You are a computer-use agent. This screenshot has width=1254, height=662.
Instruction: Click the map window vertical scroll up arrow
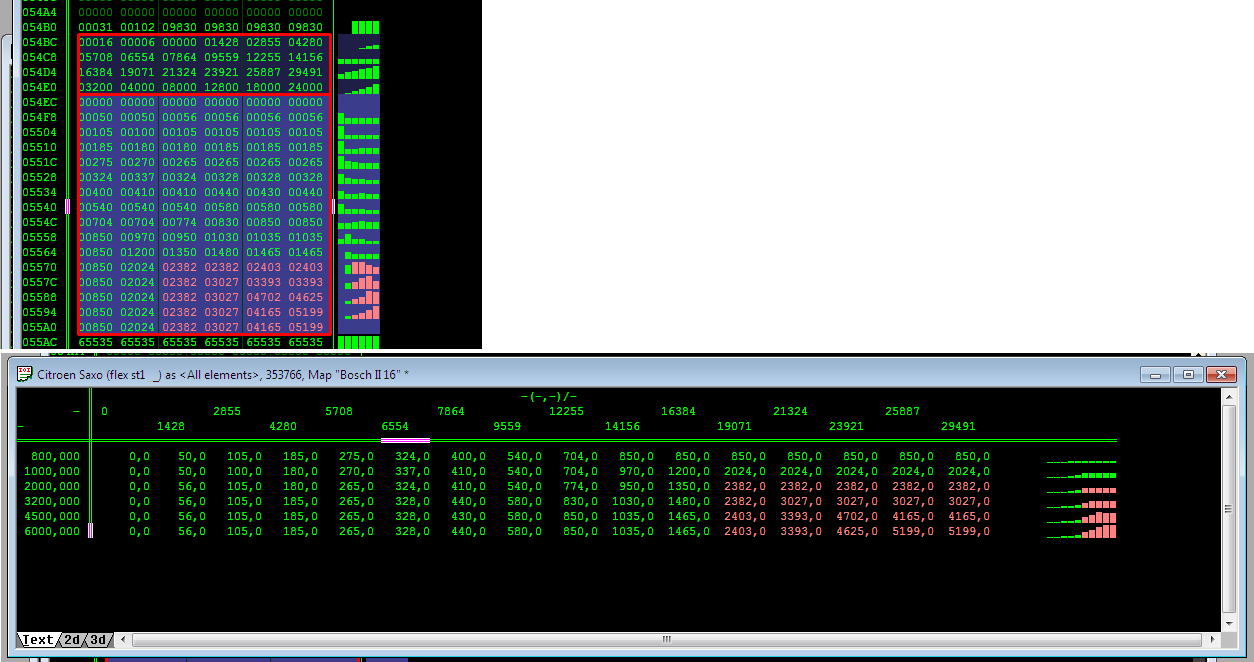pyautogui.click(x=1229, y=397)
